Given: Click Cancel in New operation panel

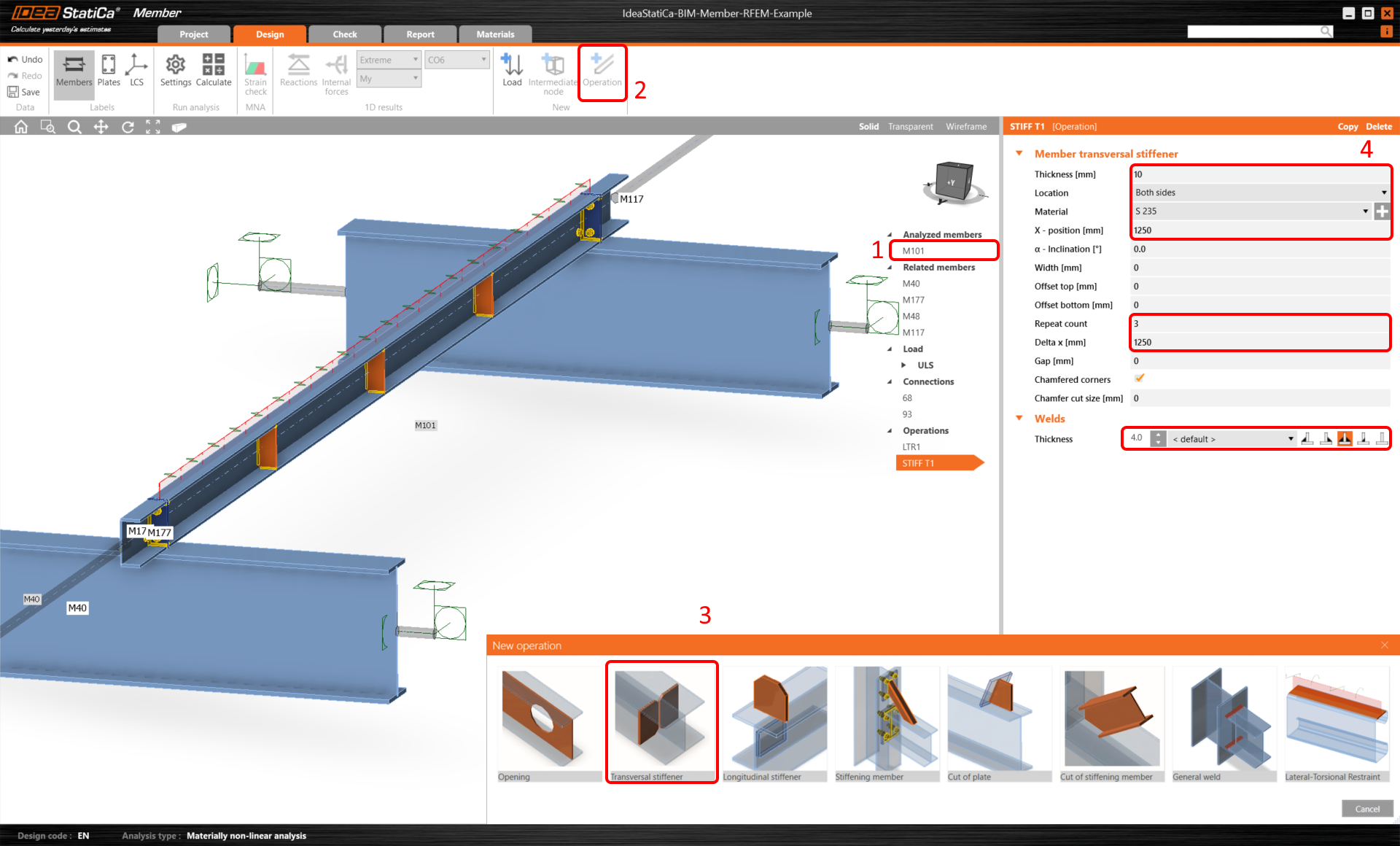Looking at the screenshot, I should 1366,808.
